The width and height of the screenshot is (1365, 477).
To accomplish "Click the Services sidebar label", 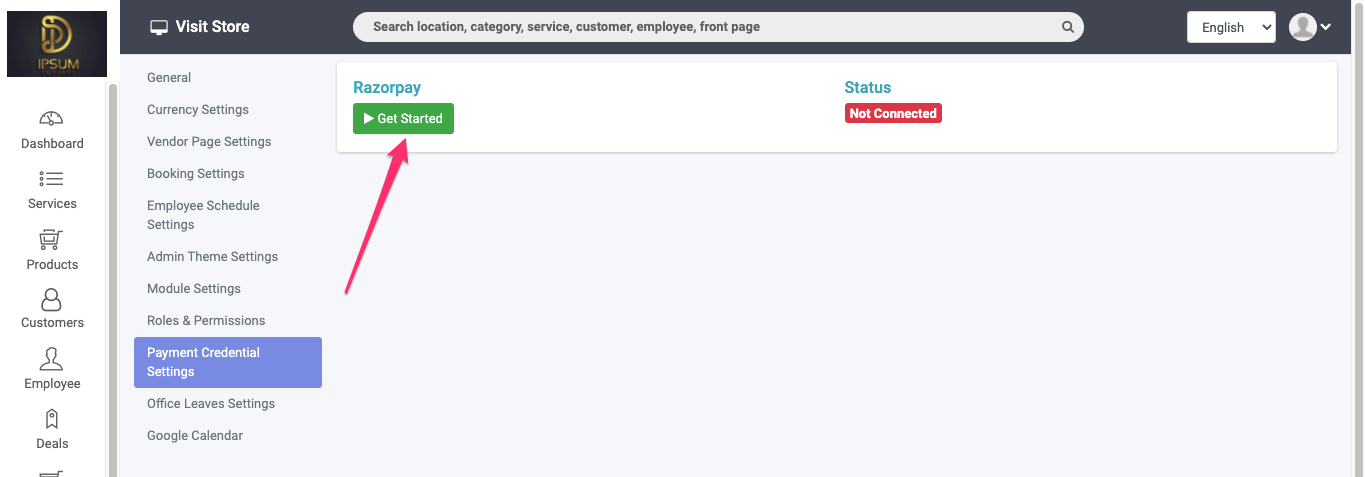I will click(x=52, y=203).
